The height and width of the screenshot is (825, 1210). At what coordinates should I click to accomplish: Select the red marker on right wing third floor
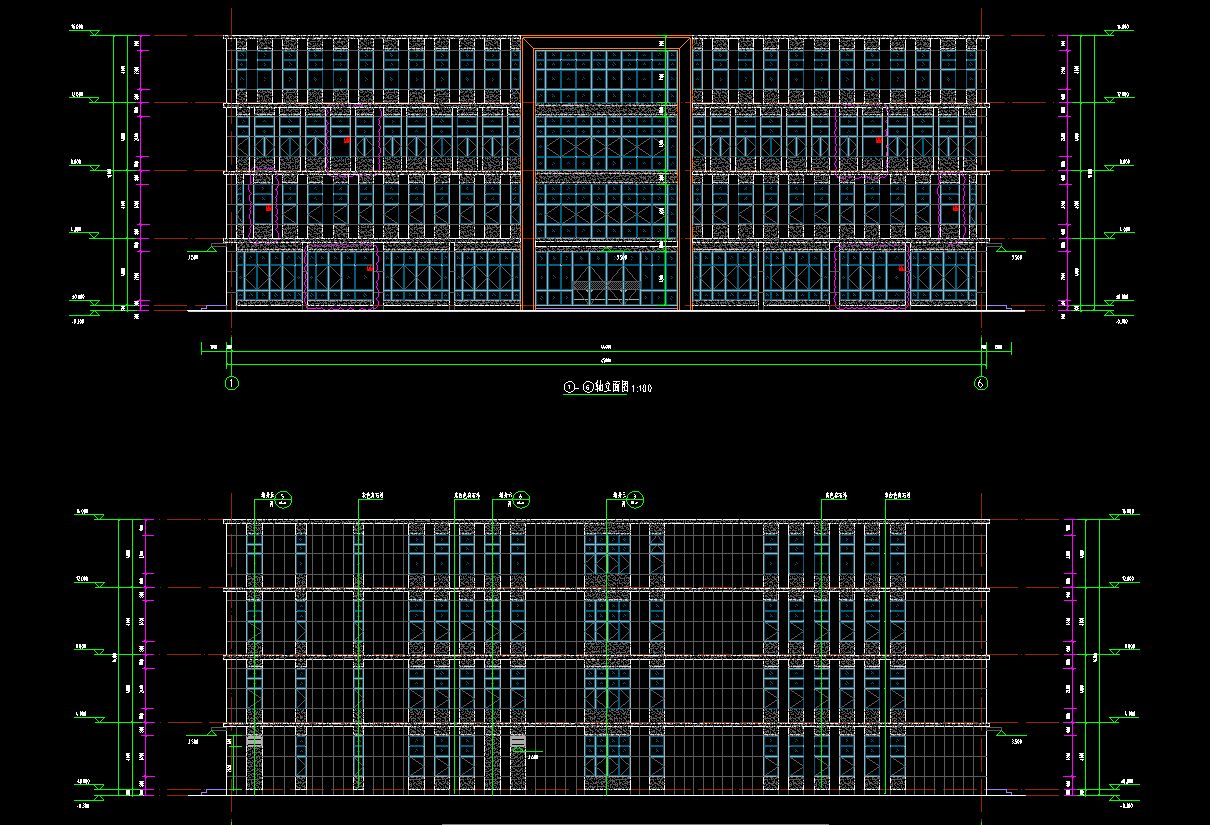(878, 142)
